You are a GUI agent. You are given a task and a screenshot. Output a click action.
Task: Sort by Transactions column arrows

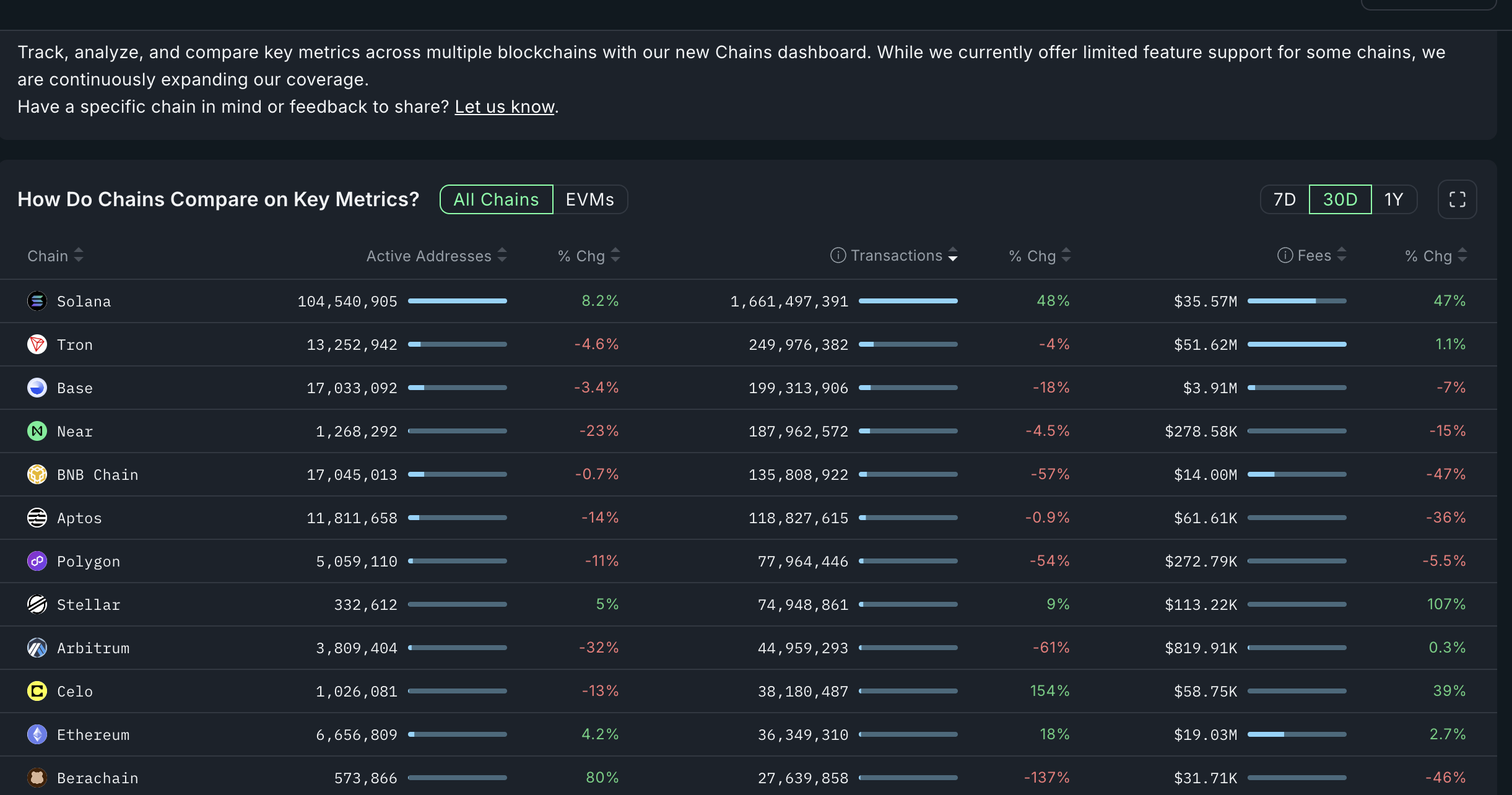953,255
